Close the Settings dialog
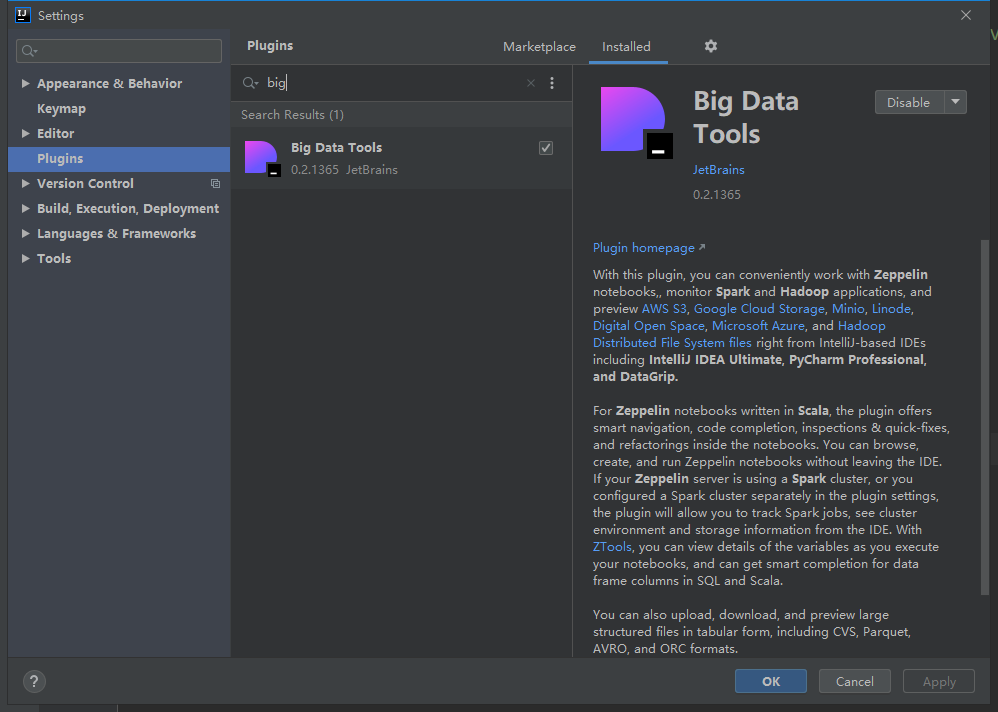The width and height of the screenshot is (998, 712). pos(966,15)
